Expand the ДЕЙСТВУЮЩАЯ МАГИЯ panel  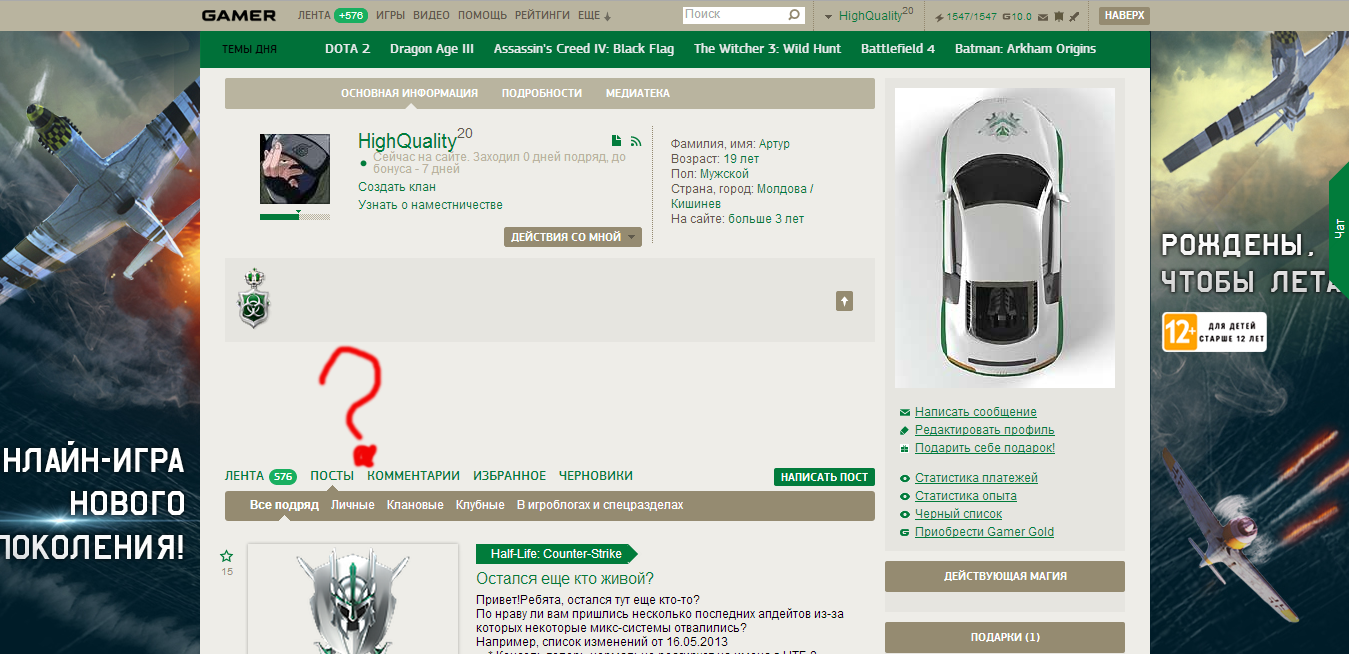[1005, 576]
